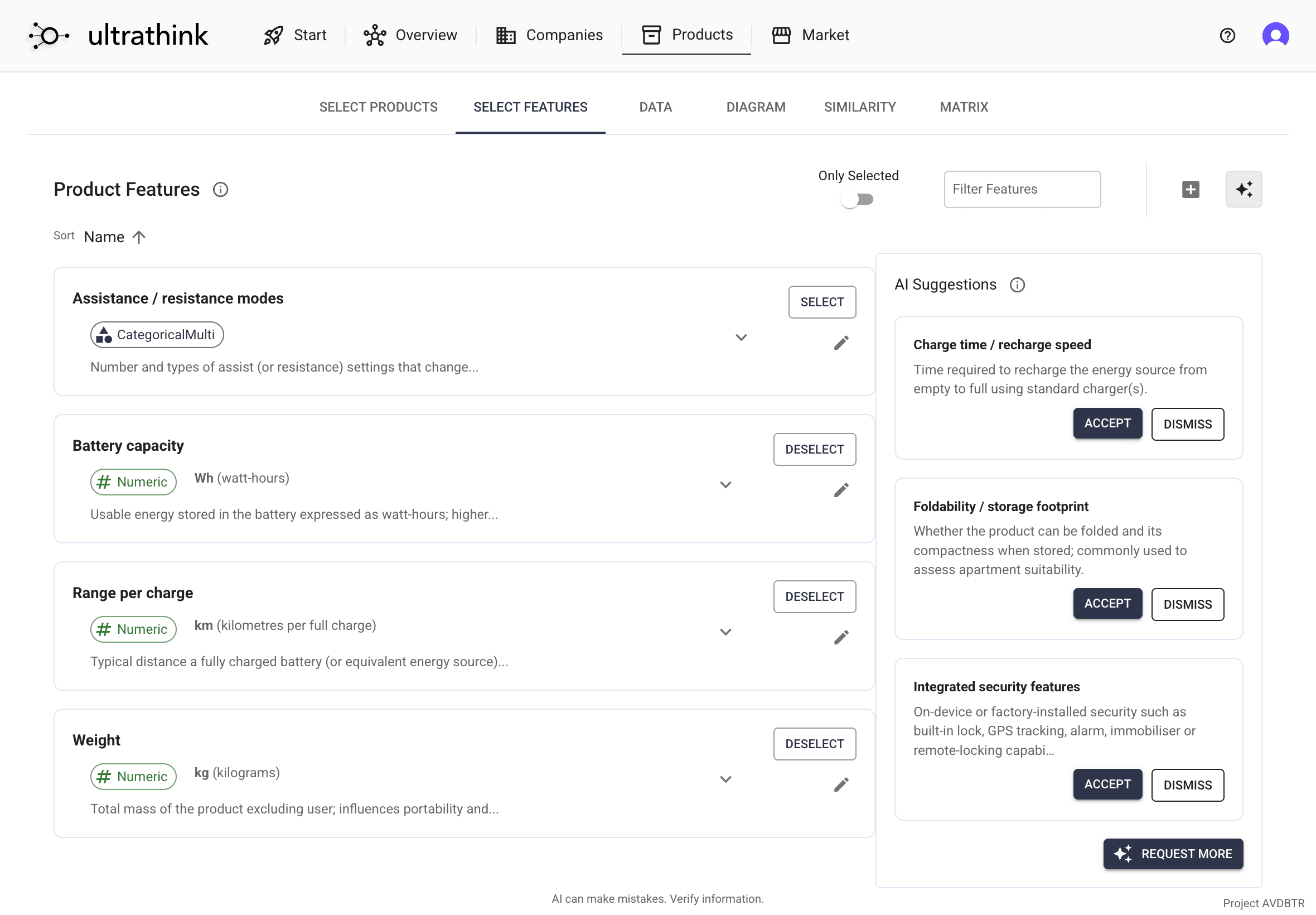Open Companies using the building icon

point(505,35)
